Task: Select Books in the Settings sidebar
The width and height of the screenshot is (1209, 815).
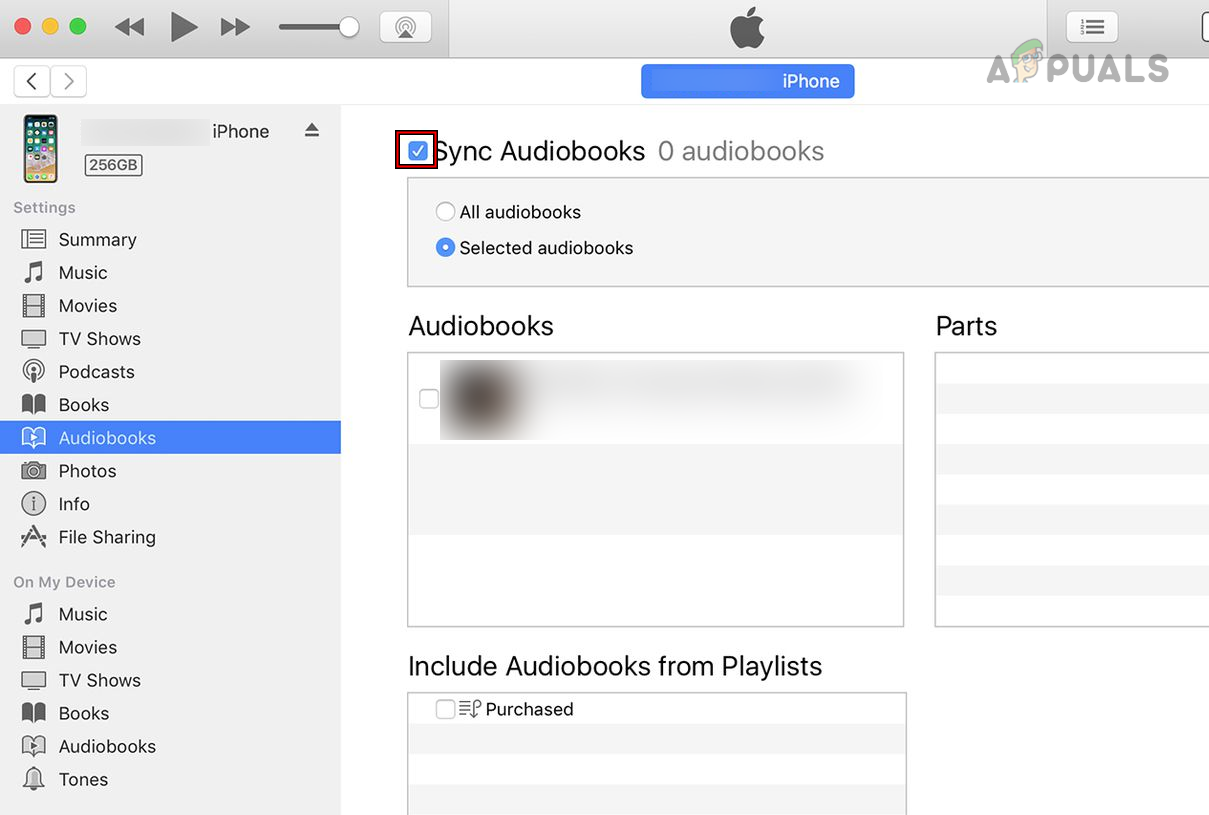Action: click(x=85, y=404)
